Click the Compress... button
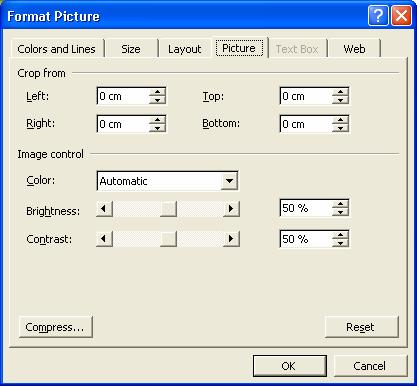417x386 pixels. (55, 327)
